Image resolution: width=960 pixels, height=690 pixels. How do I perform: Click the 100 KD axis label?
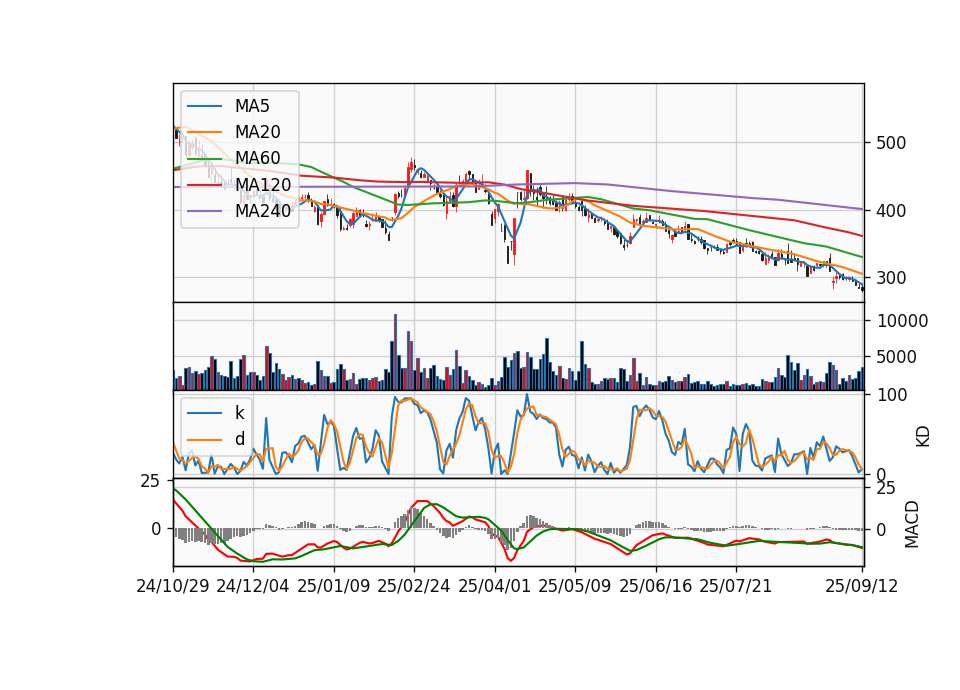[x=892, y=395]
